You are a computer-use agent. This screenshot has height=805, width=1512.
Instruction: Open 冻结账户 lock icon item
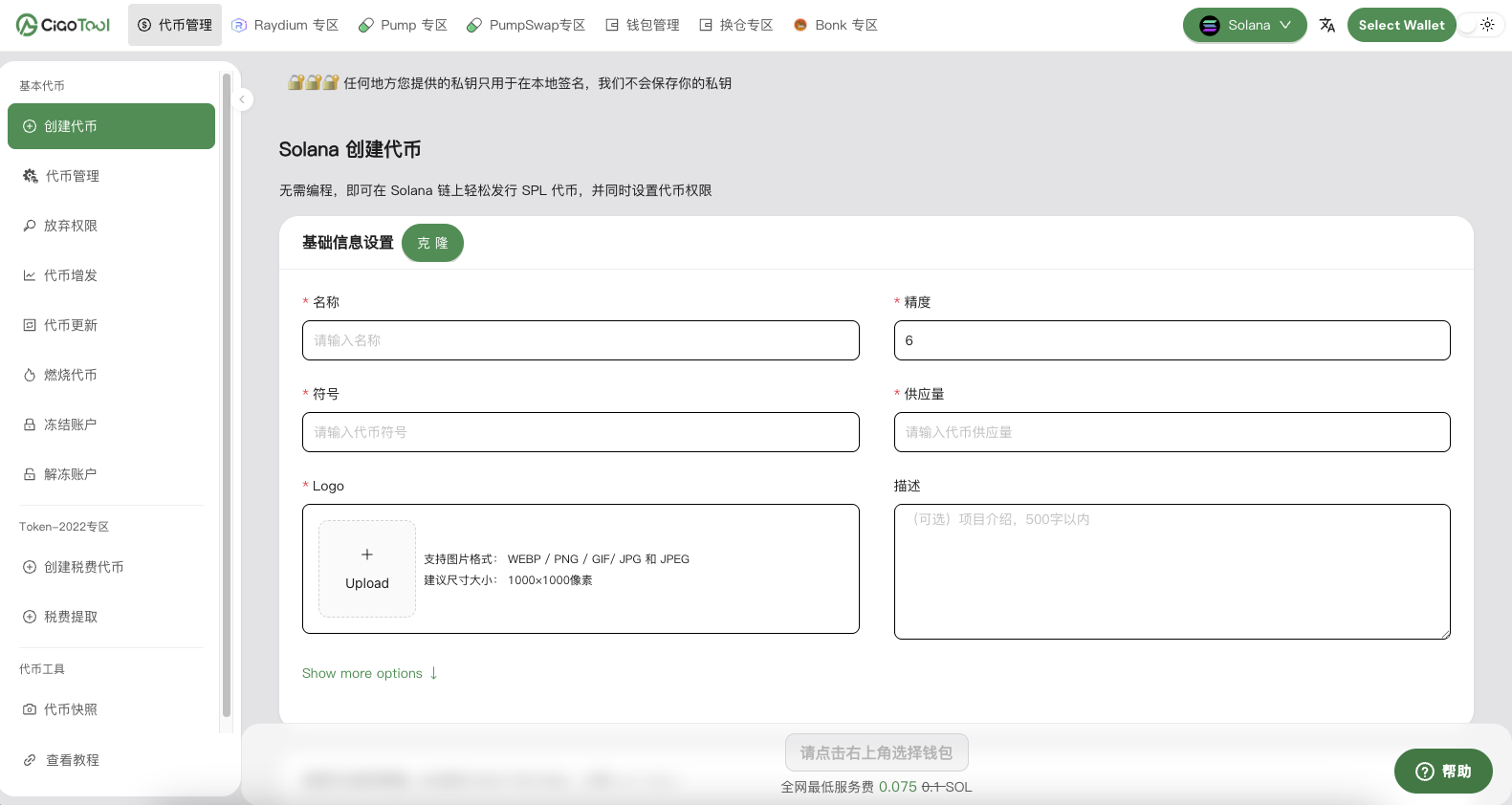[x=71, y=424]
